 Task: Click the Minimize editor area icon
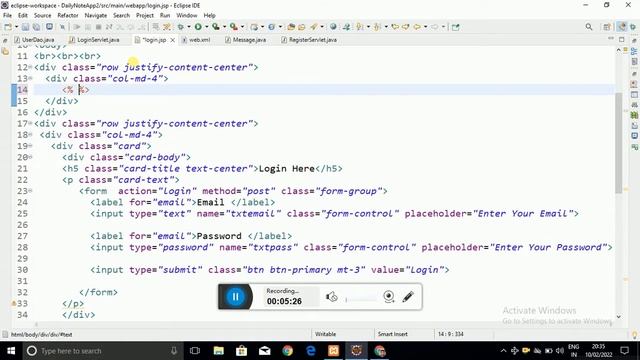(x=611, y=39)
